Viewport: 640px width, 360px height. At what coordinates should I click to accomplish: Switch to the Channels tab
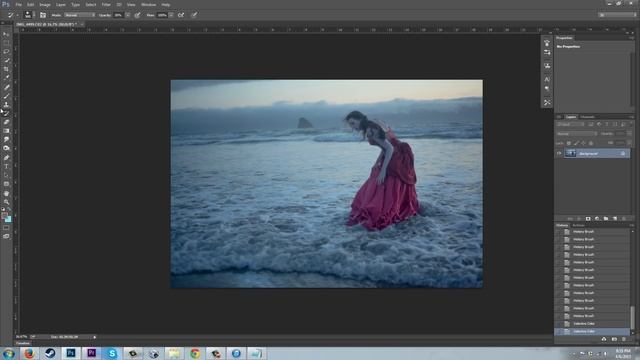pos(587,117)
